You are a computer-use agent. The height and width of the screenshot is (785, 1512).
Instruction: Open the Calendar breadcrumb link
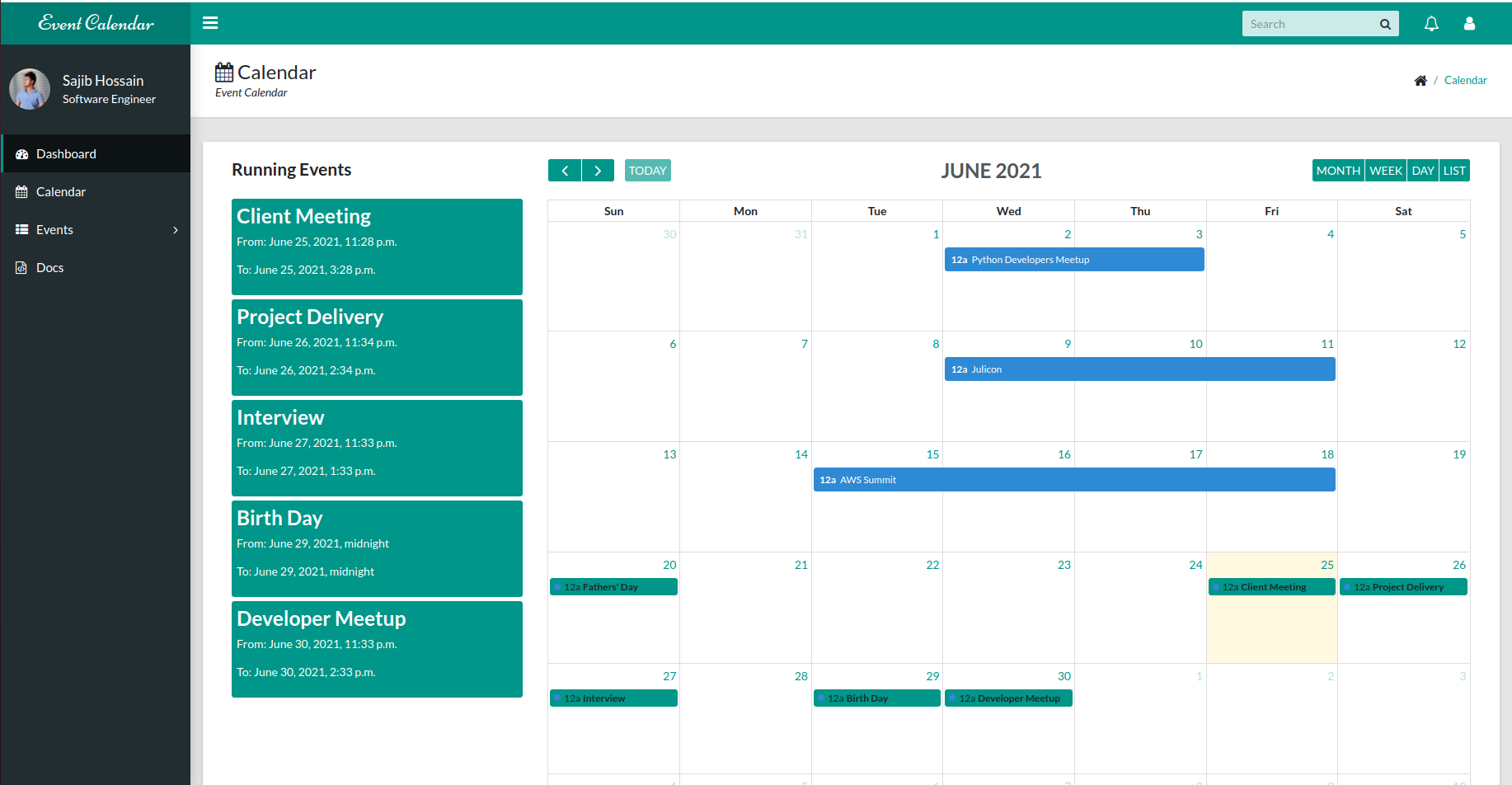[x=1465, y=79]
